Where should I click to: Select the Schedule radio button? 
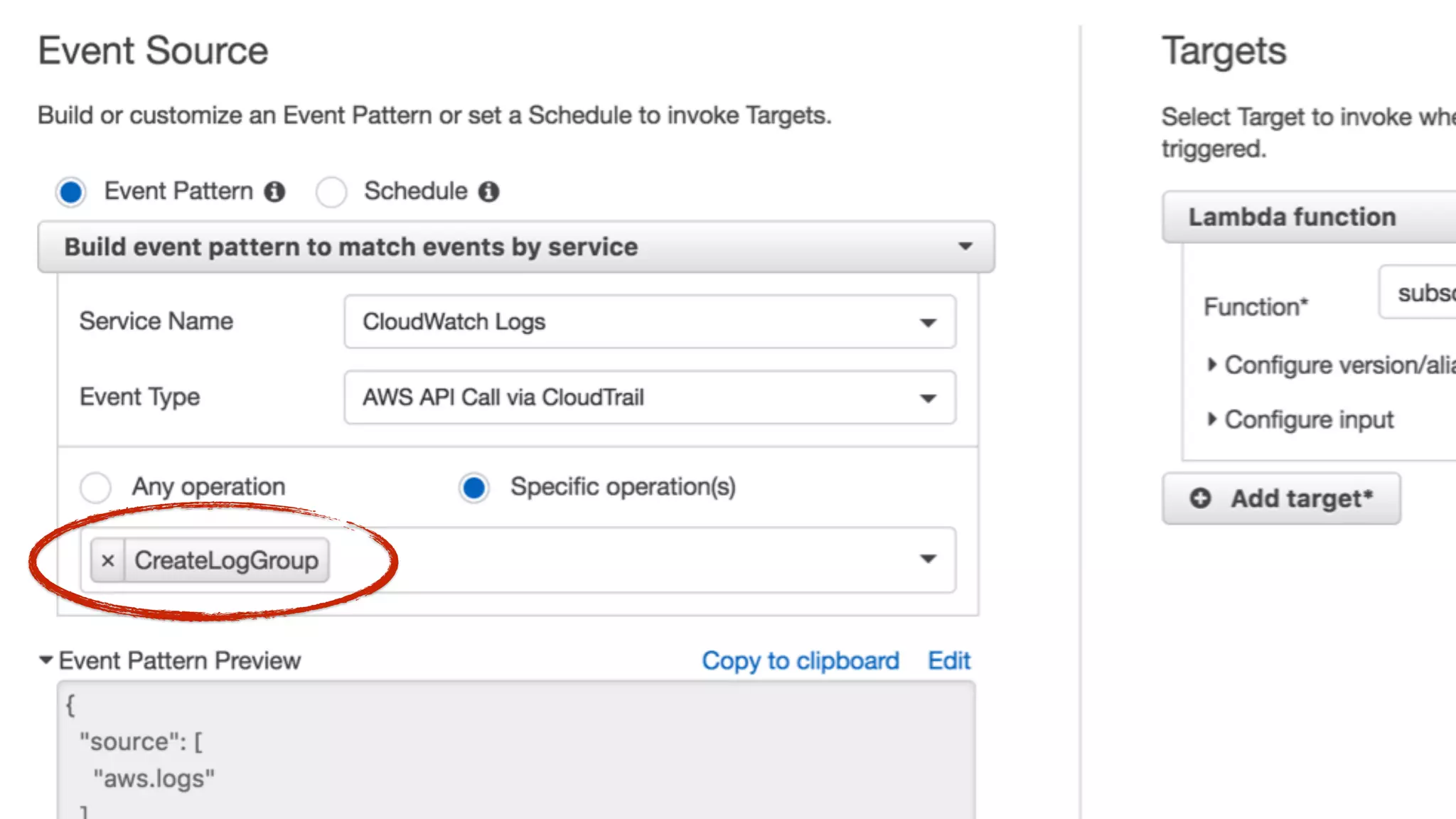[x=331, y=192]
